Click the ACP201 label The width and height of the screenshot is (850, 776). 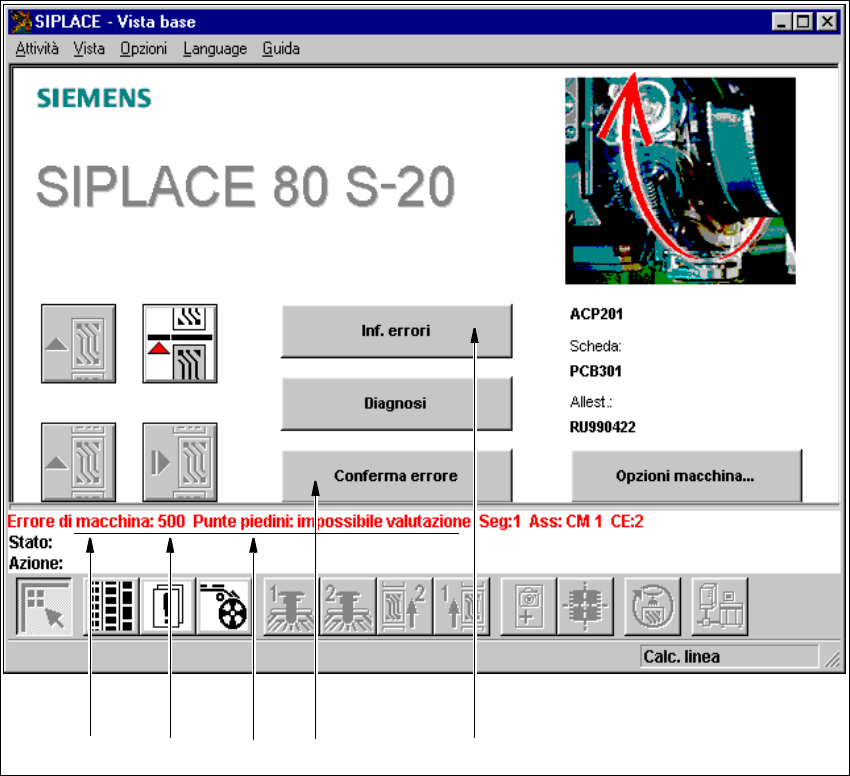coord(596,314)
